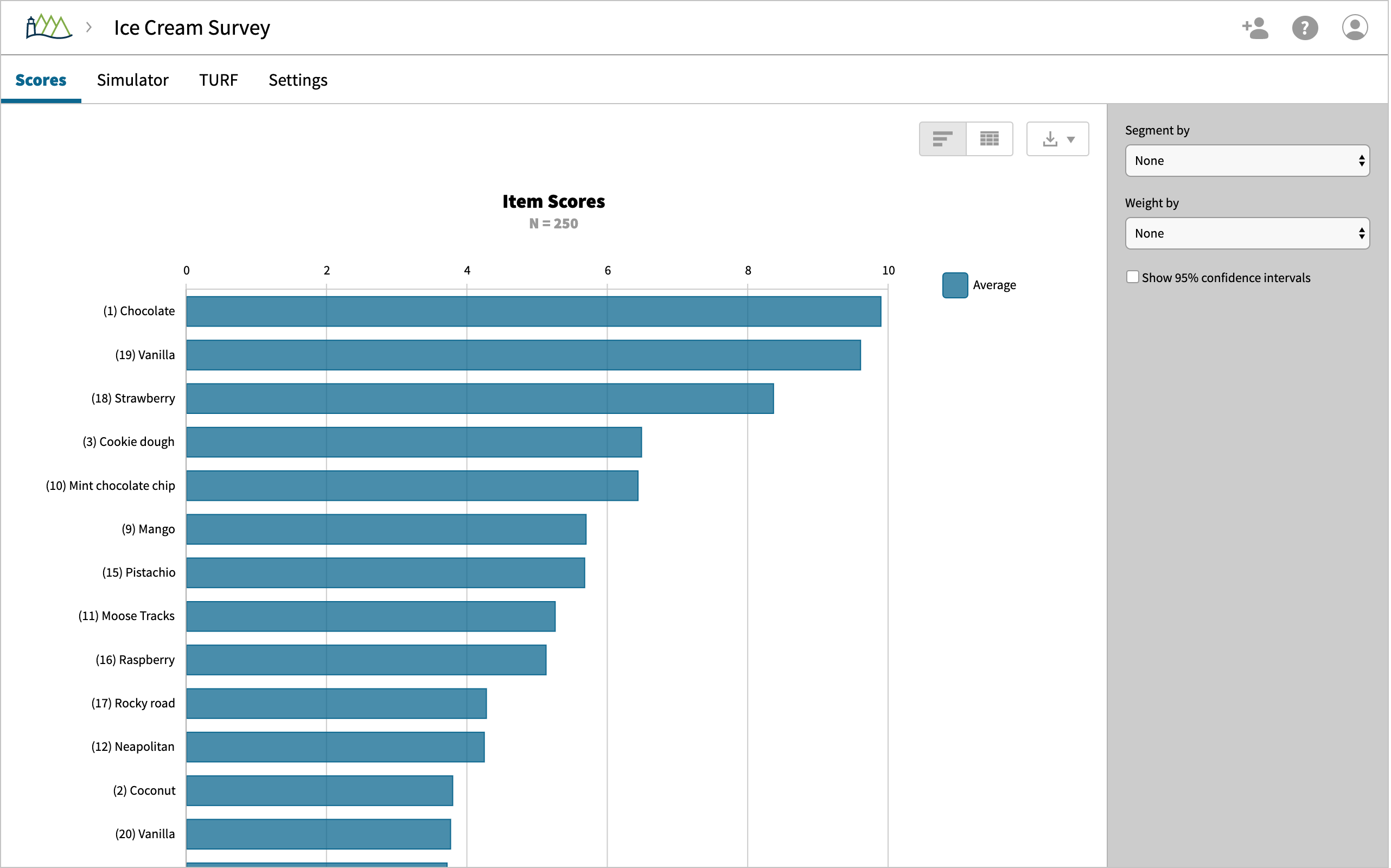Select the Scores tab
This screenshot has height=868, width=1391.
click(x=41, y=80)
